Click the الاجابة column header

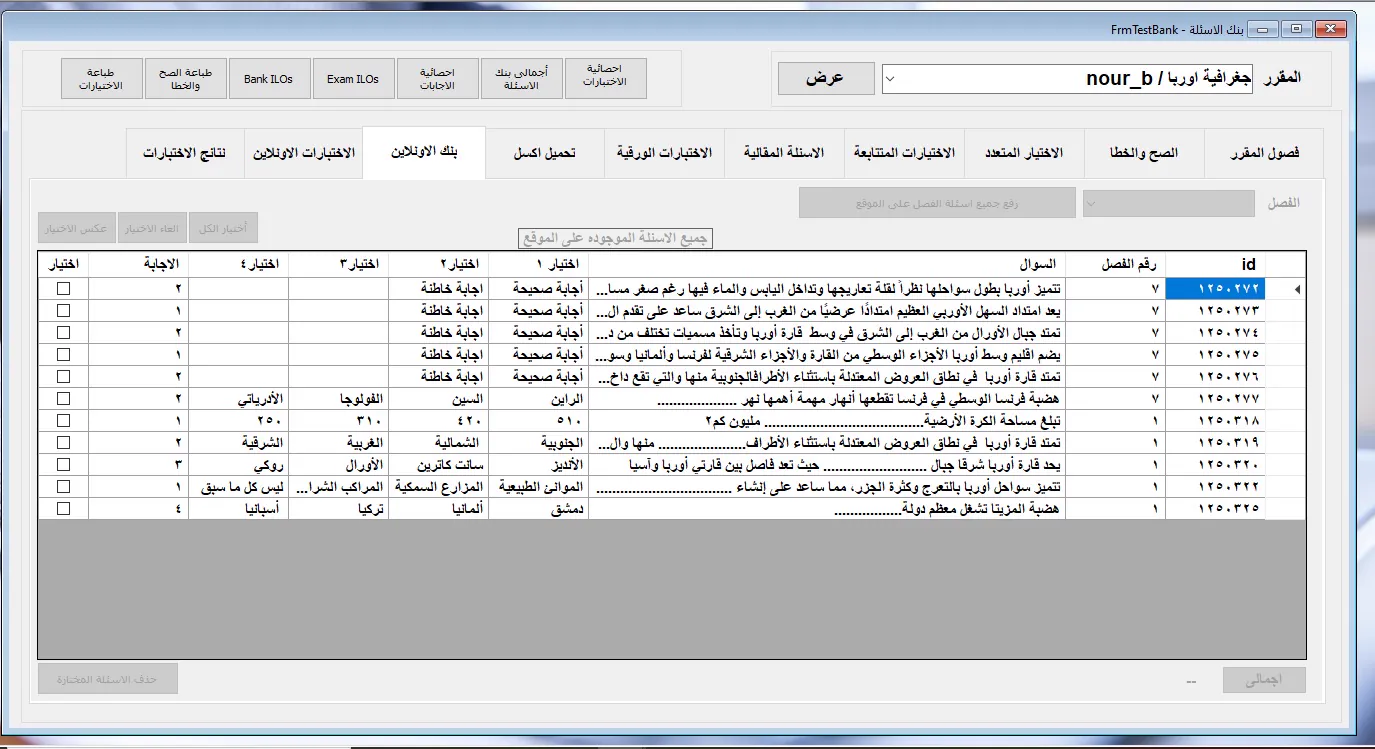click(139, 264)
